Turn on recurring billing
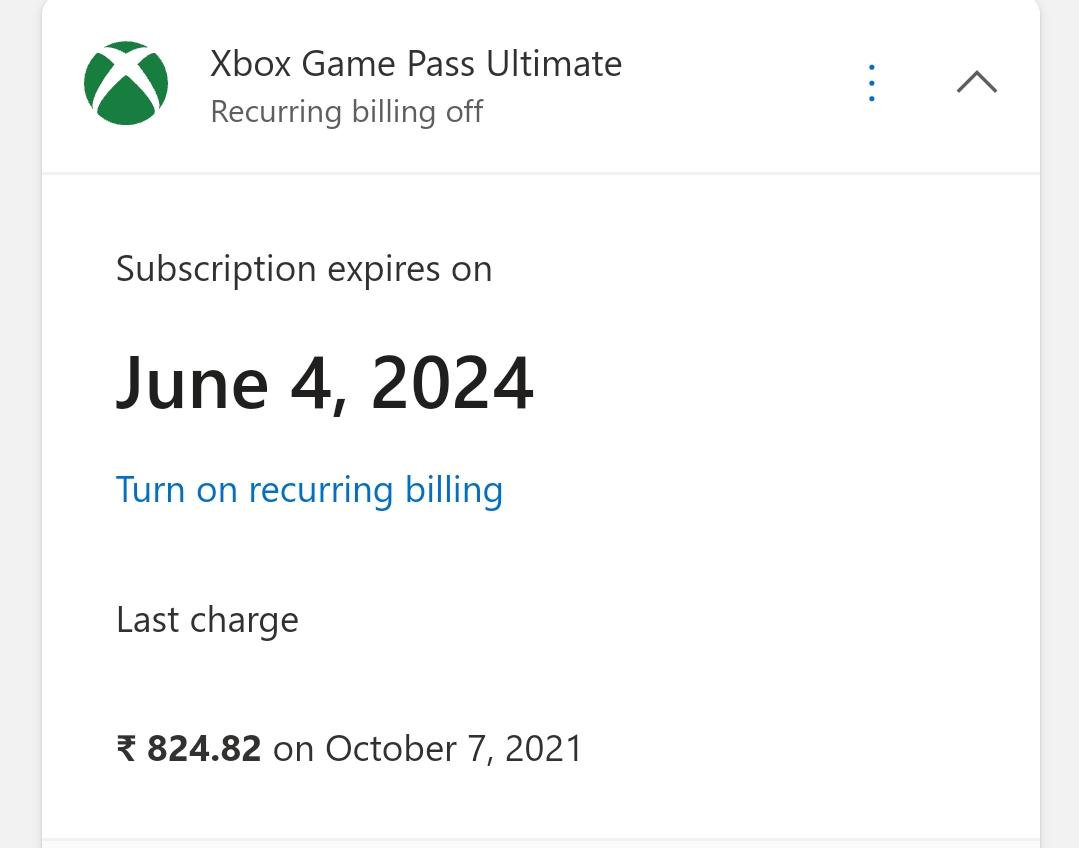Viewport: 1079px width, 848px height. (x=309, y=490)
